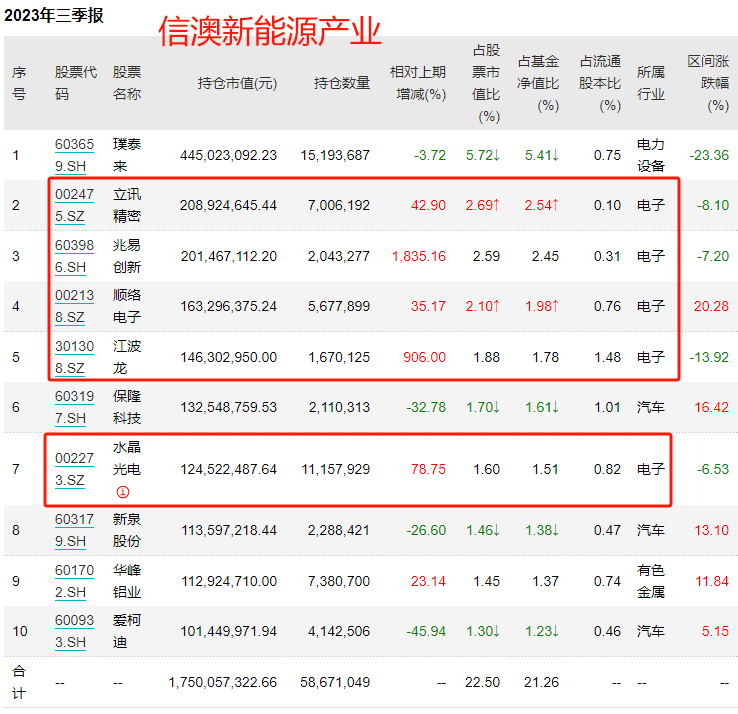Click the 1,835.16 change value
738x714 pixels.
pyautogui.click(x=419, y=256)
